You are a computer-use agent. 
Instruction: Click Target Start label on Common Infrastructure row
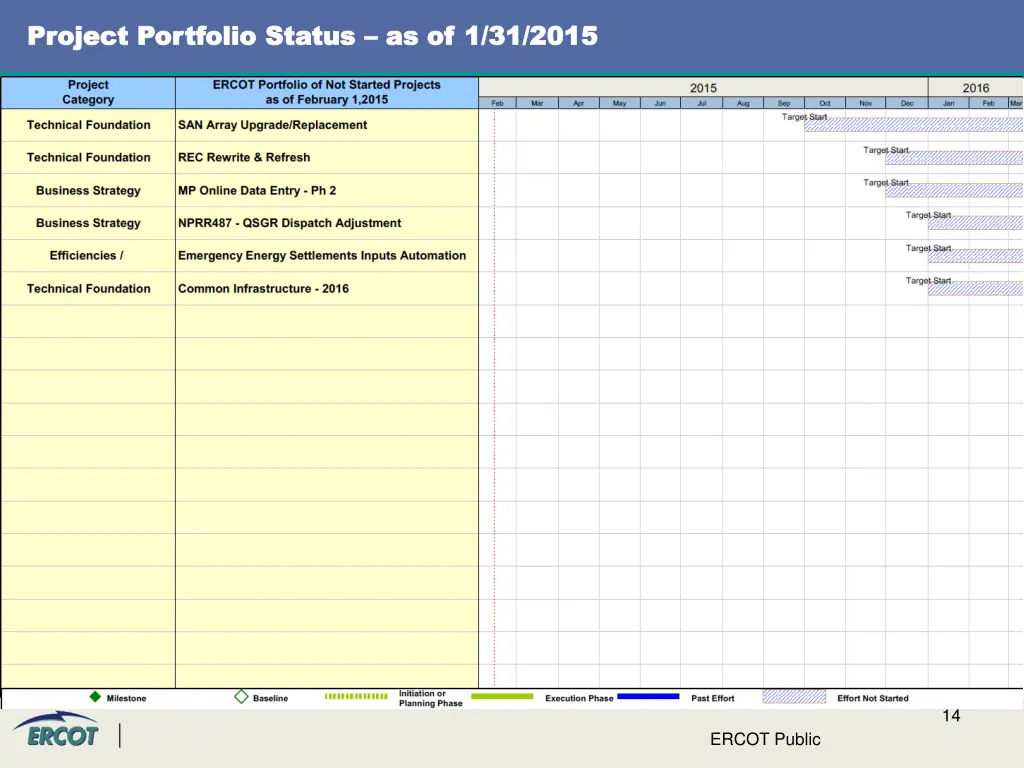pos(928,281)
